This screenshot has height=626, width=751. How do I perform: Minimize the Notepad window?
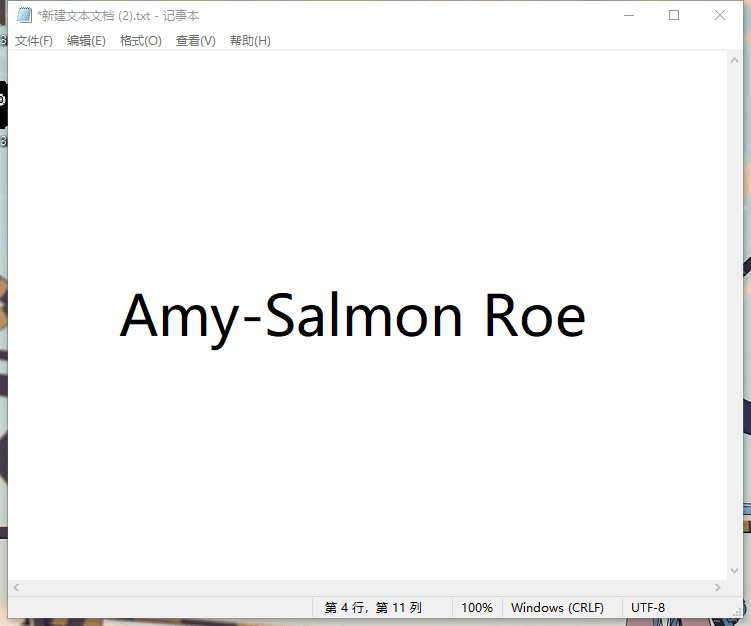[629, 15]
